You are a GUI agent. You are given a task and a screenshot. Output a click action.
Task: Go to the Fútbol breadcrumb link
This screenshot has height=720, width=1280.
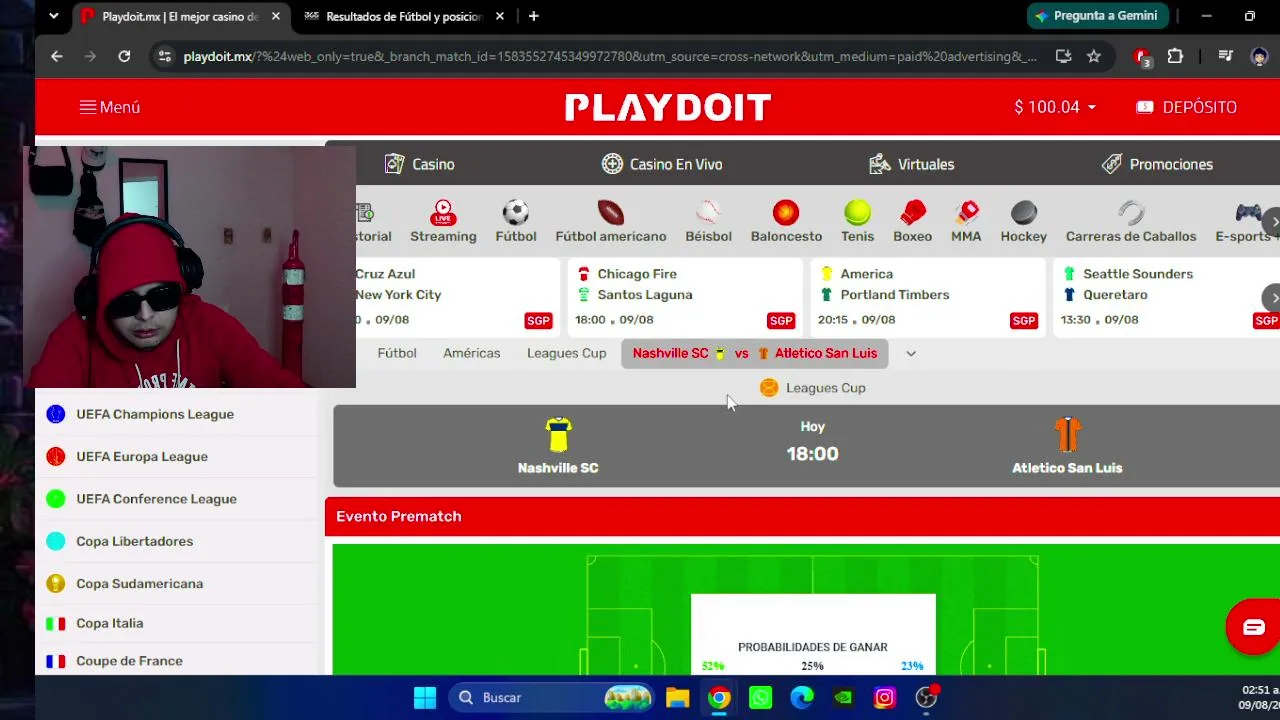point(397,353)
